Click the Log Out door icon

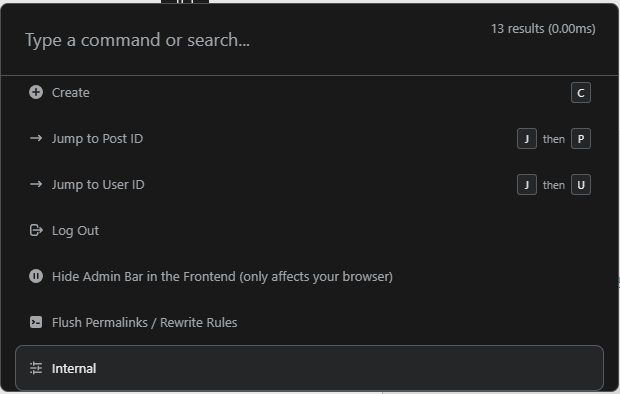pyautogui.click(x=36, y=230)
